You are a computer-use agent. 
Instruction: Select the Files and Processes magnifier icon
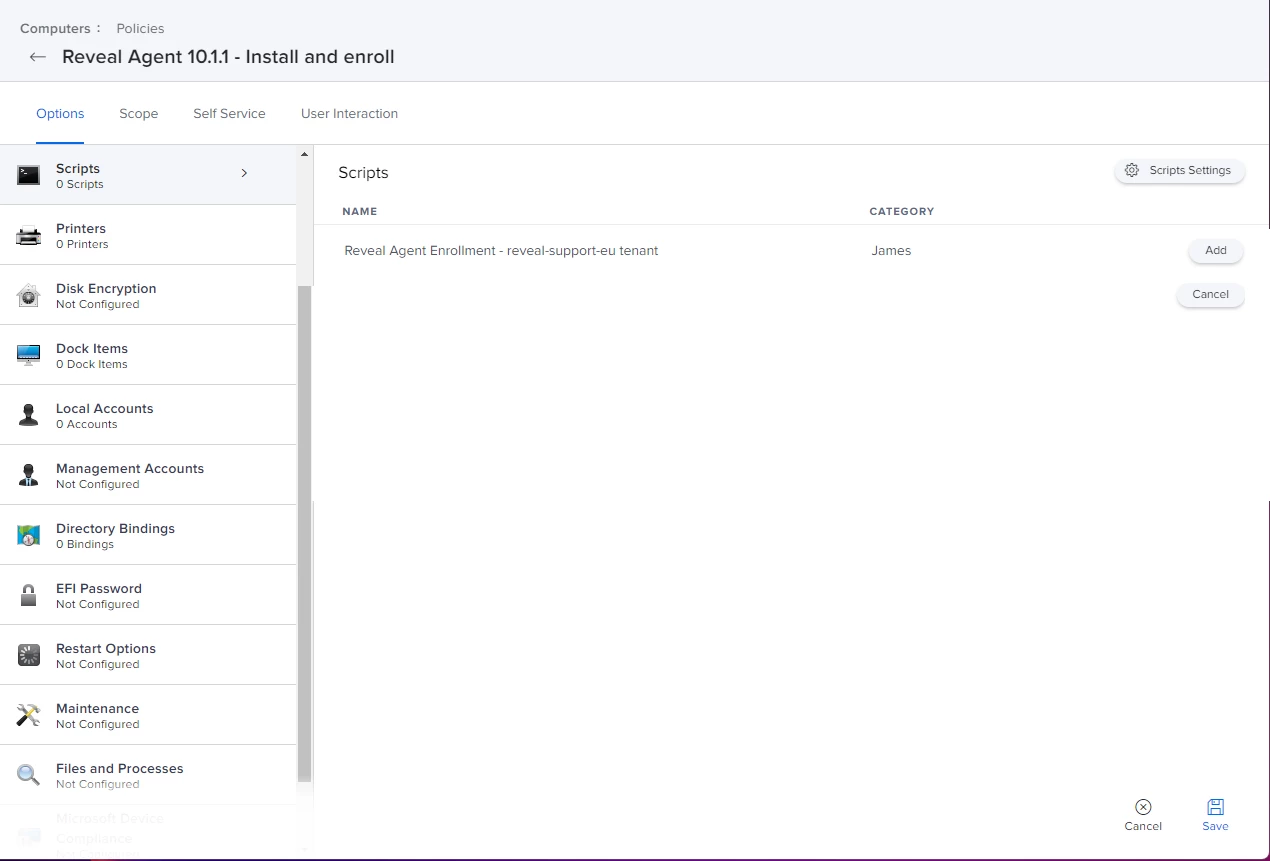(x=29, y=776)
